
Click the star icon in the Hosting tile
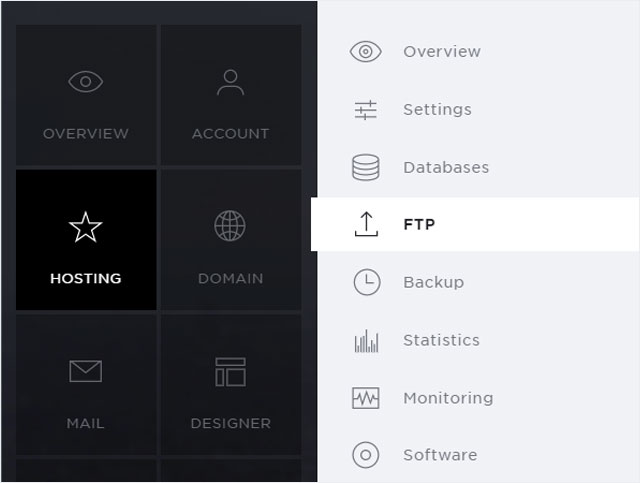[x=85, y=227]
